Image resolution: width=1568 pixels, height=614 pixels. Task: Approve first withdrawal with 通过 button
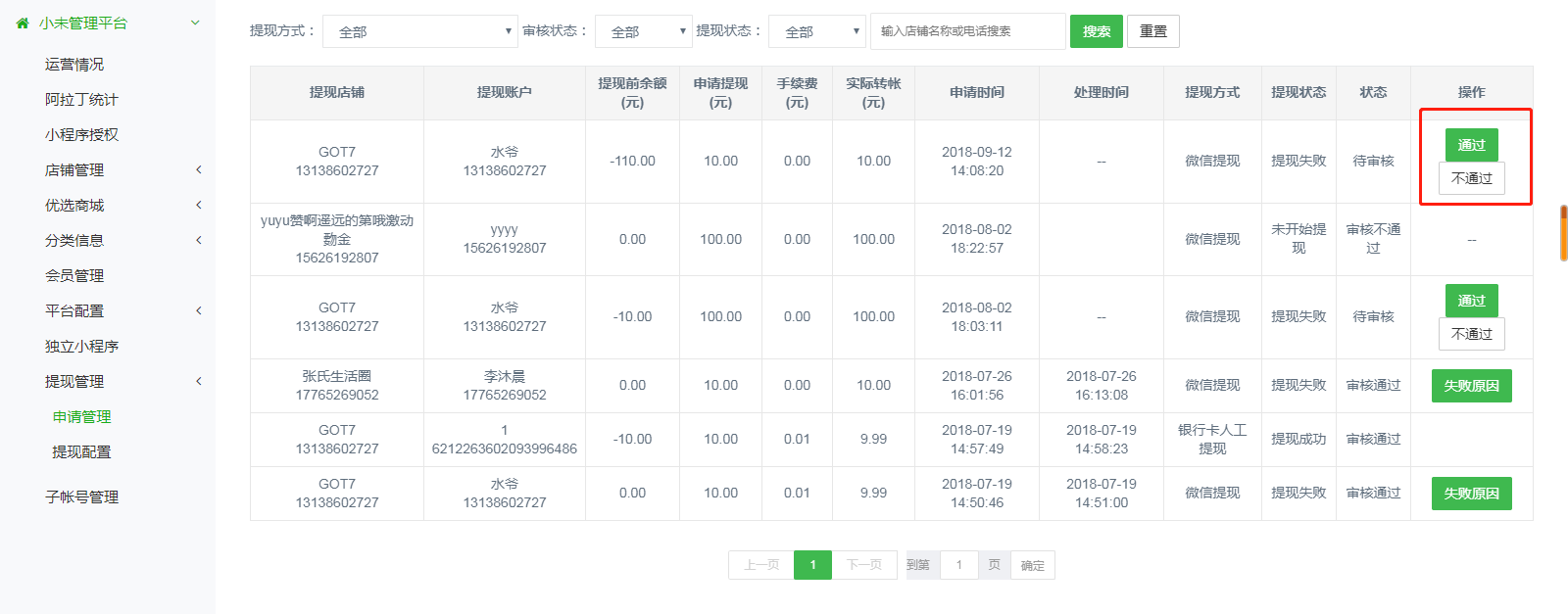coord(1471,145)
